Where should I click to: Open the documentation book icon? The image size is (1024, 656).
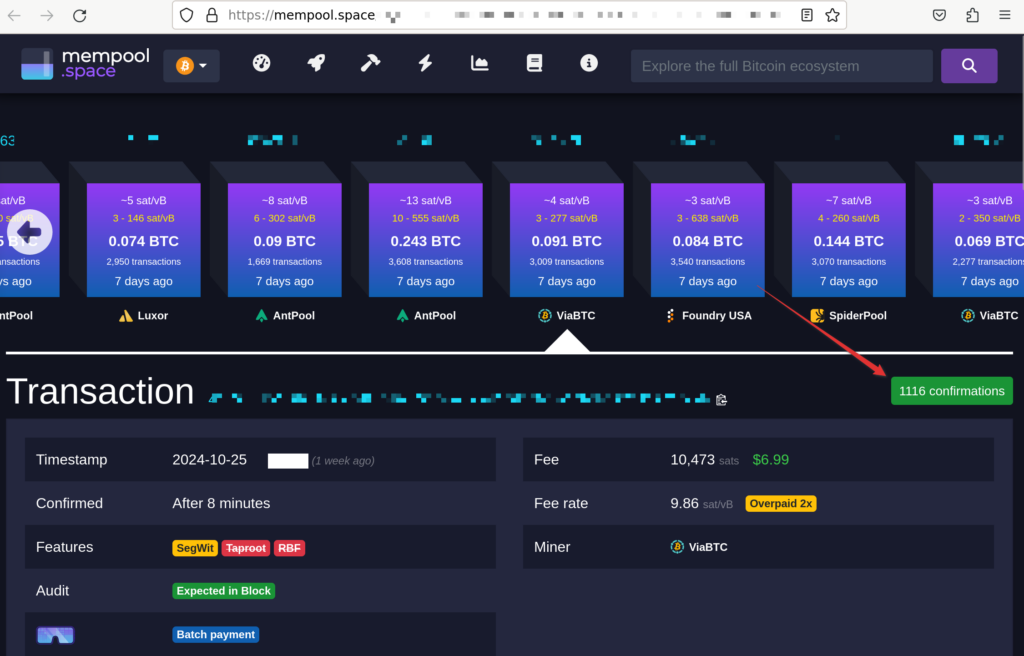(534, 63)
